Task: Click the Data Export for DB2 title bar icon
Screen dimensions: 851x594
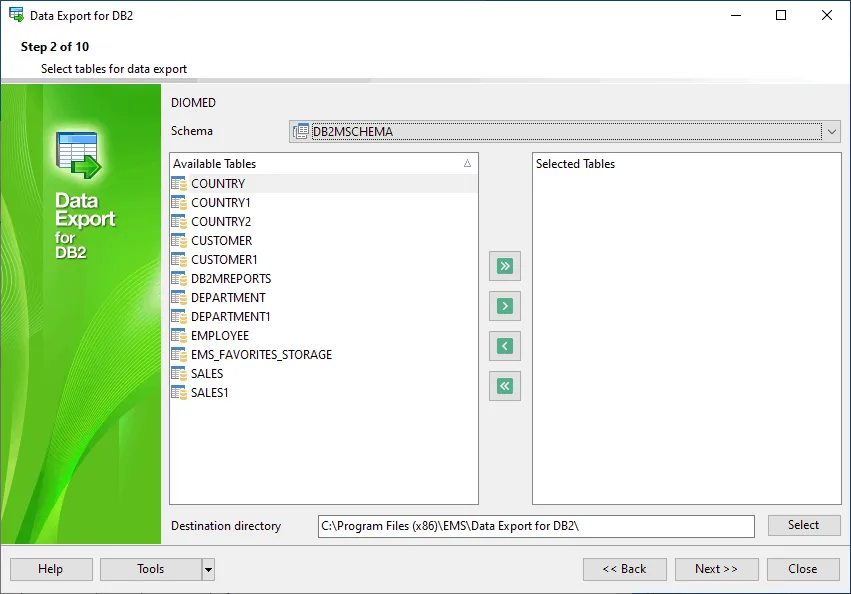Action: click(16, 15)
